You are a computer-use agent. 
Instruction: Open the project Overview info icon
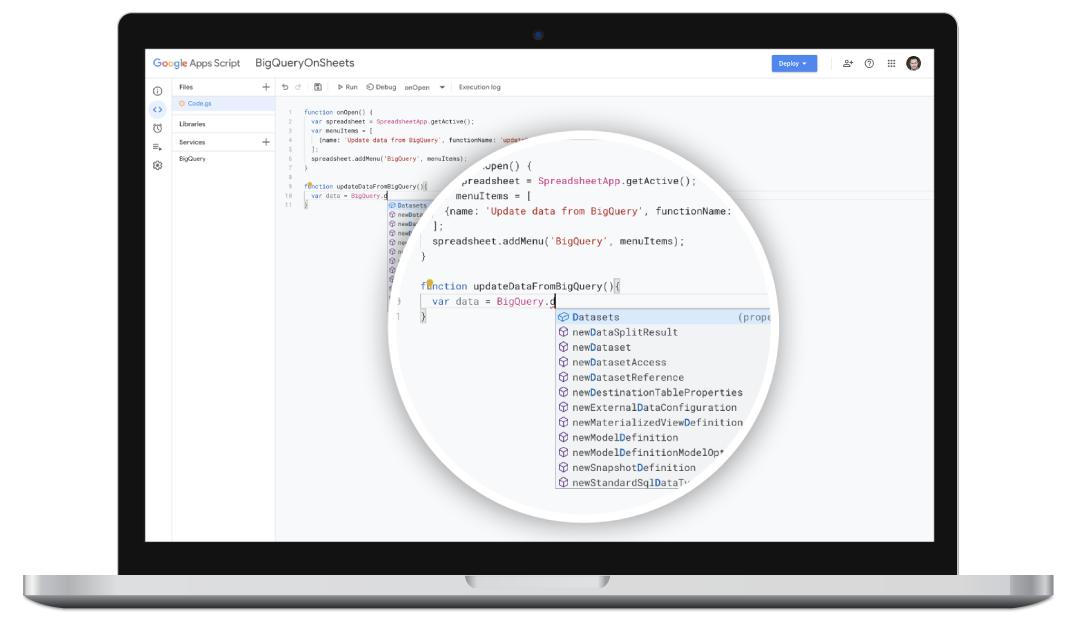coord(157,91)
